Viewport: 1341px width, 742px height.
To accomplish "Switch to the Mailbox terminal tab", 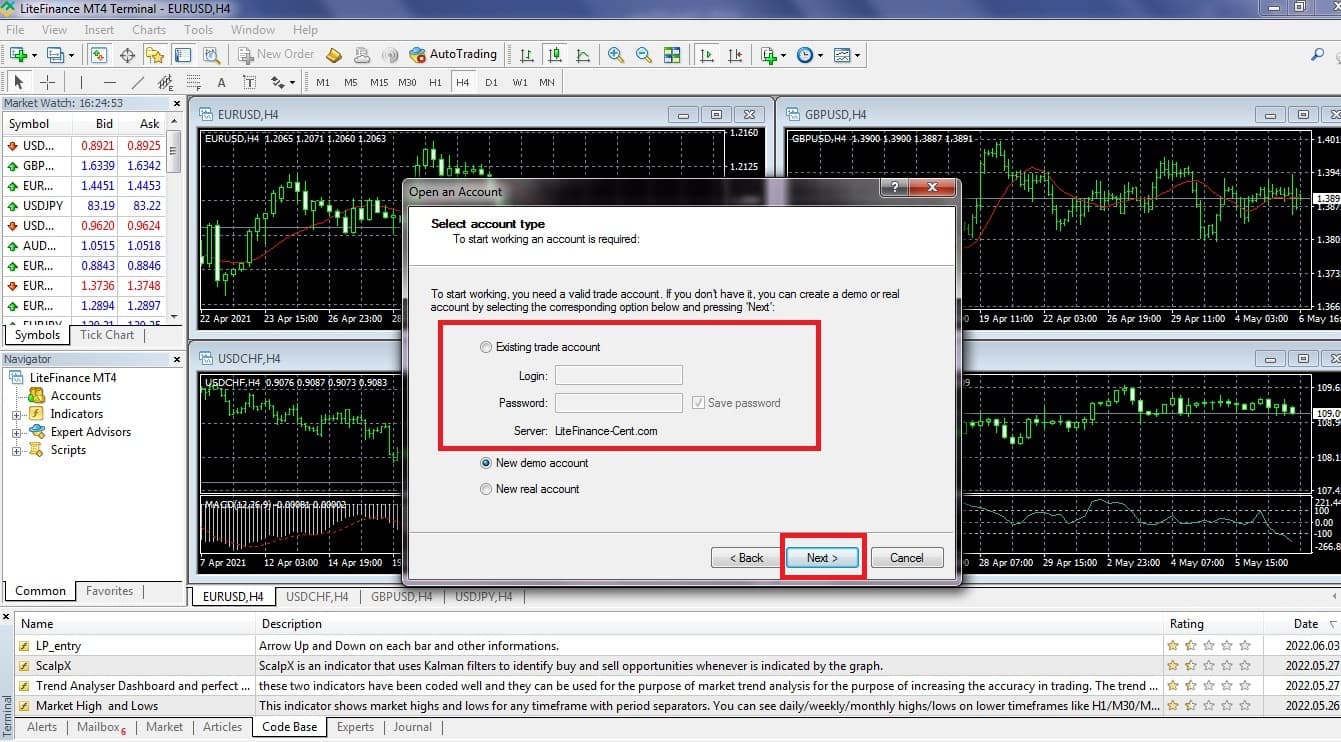I will [101, 727].
